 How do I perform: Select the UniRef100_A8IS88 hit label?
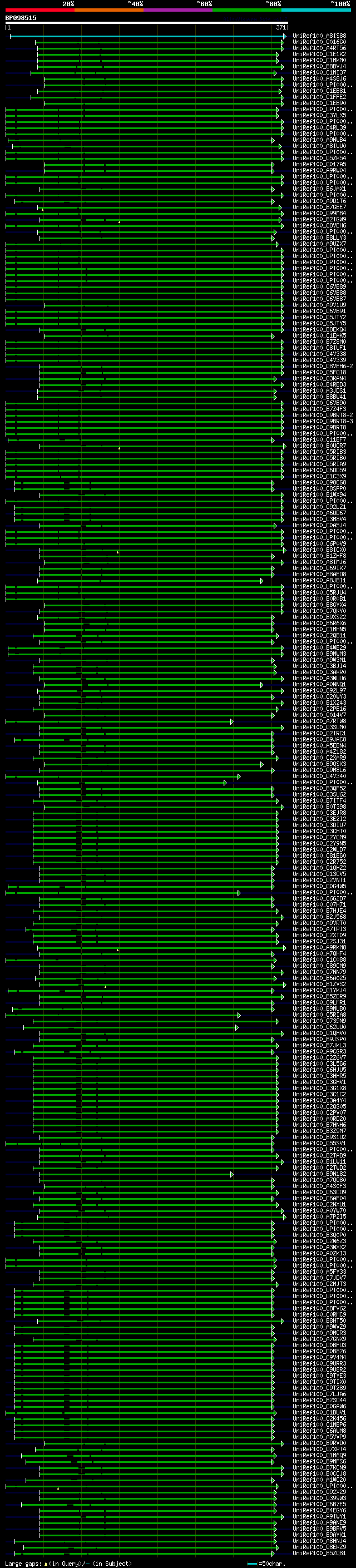tap(319, 36)
